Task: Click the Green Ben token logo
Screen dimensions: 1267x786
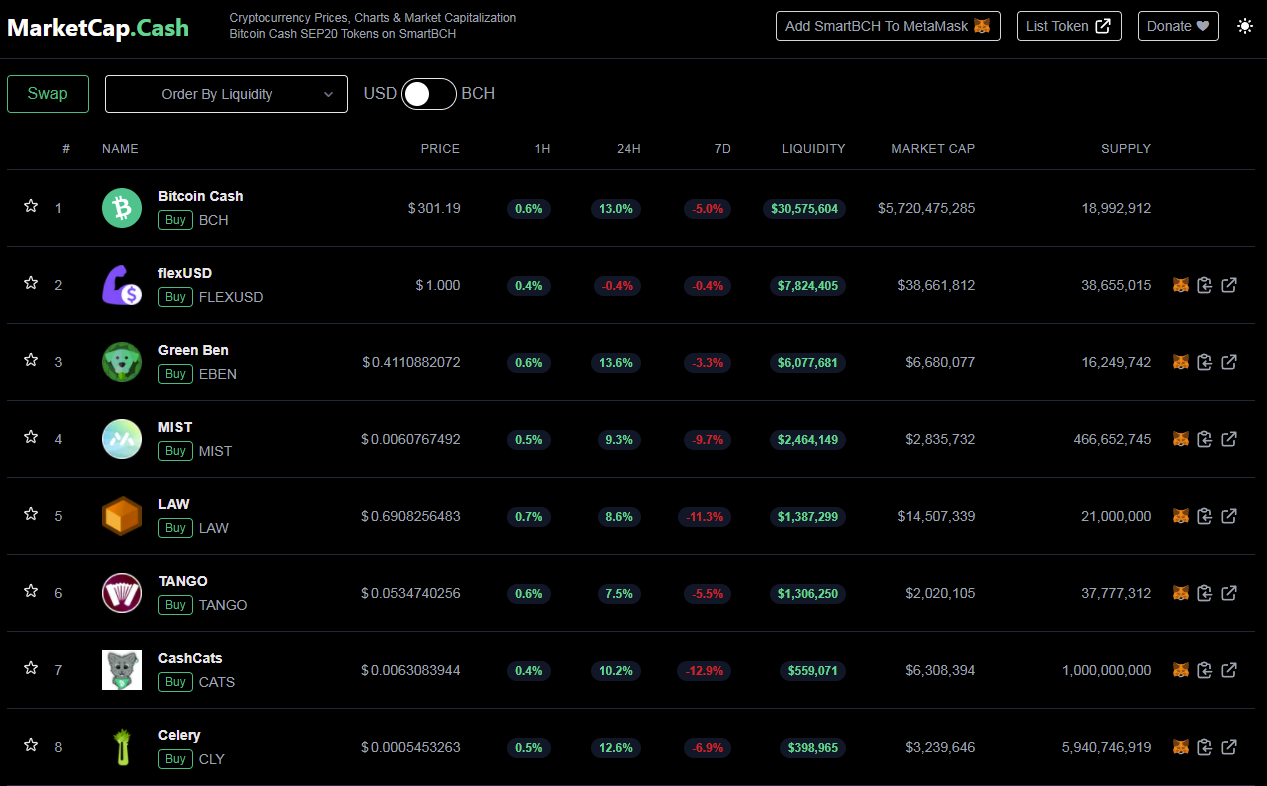Action: point(122,362)
